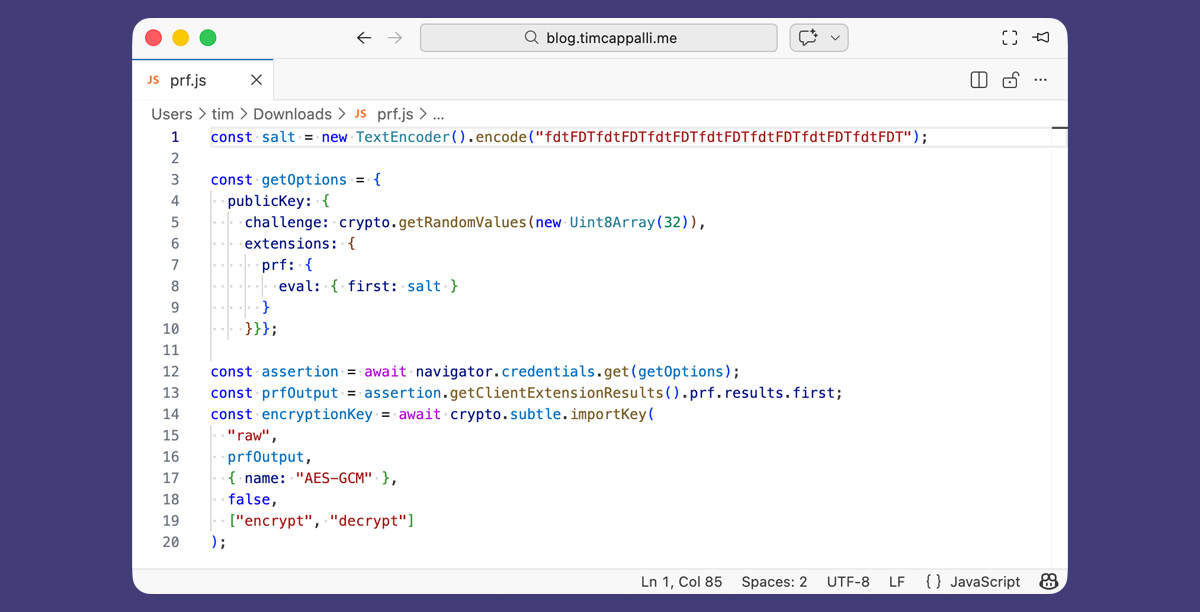Click the share page icon
Image resolution: width=1200 pixels, height=612 pixels.
point(810,36)
